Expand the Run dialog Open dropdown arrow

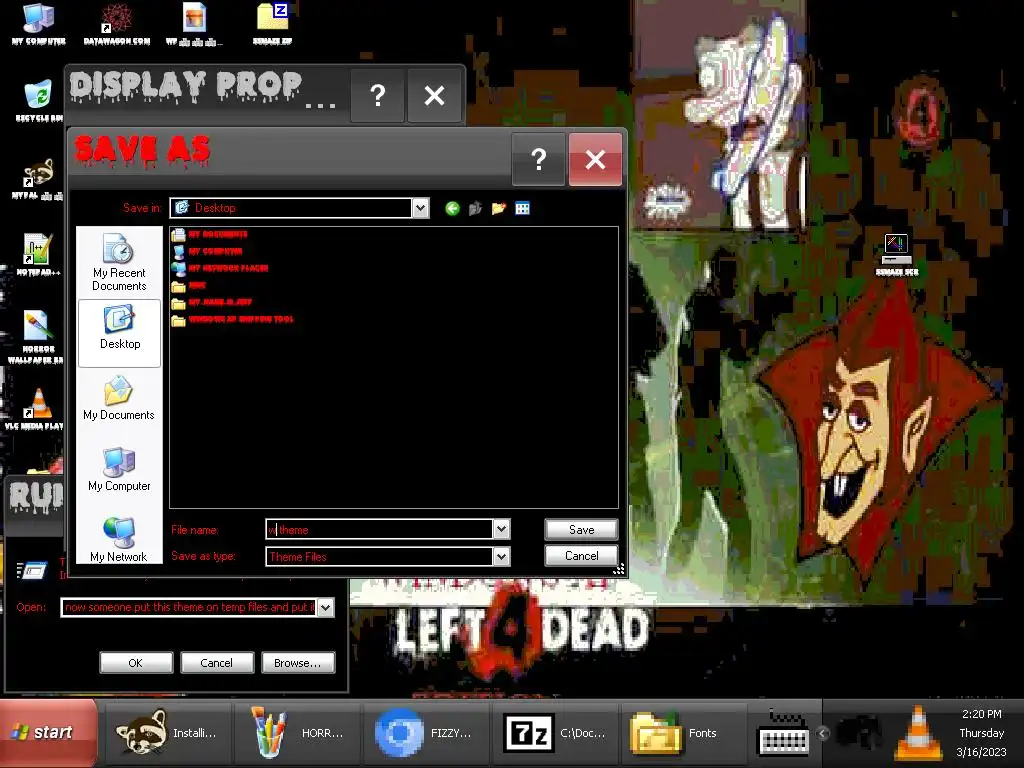click(325, 607)
